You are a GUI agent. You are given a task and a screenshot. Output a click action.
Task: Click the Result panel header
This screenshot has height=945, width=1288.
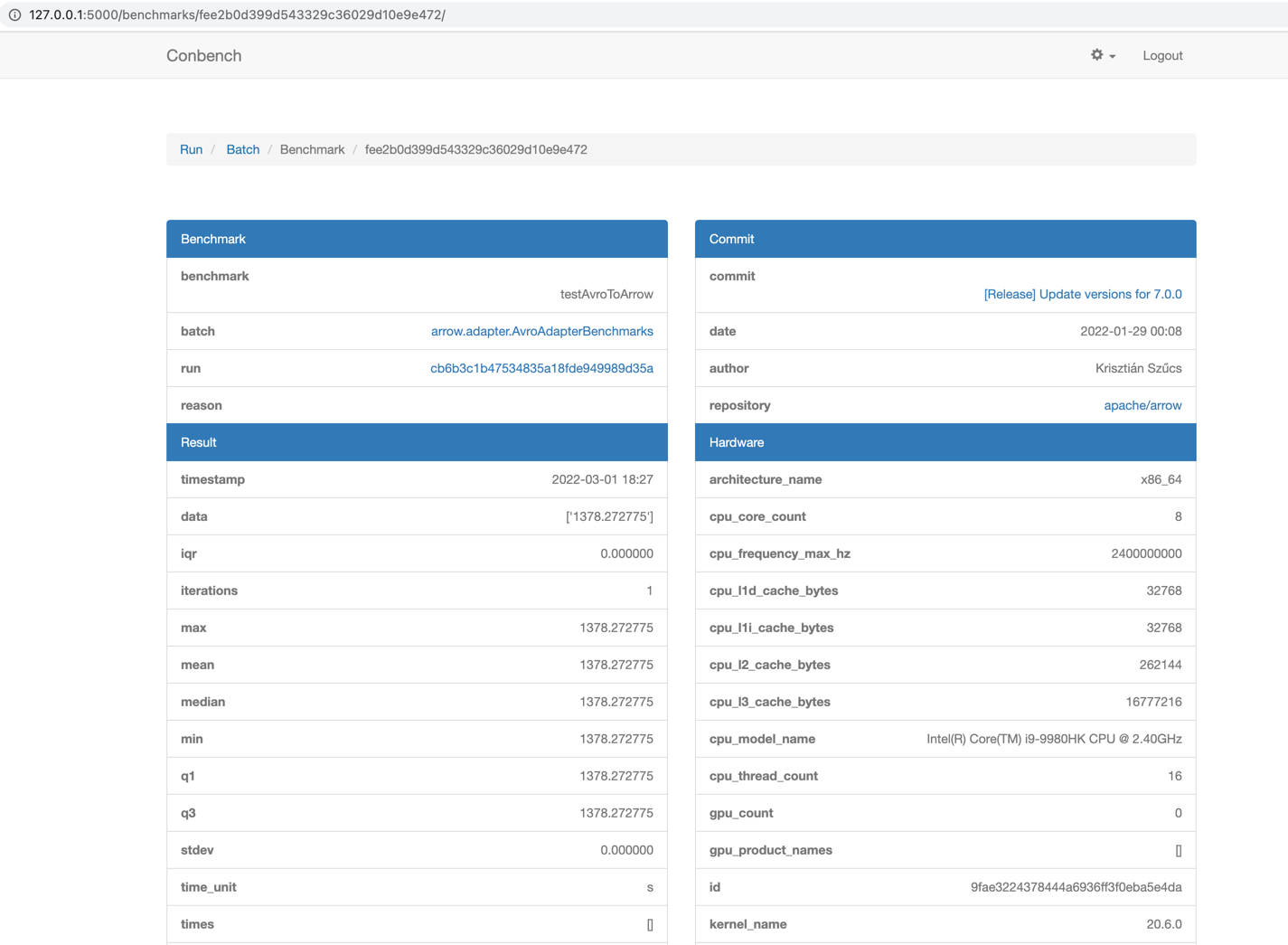[198, 442]
